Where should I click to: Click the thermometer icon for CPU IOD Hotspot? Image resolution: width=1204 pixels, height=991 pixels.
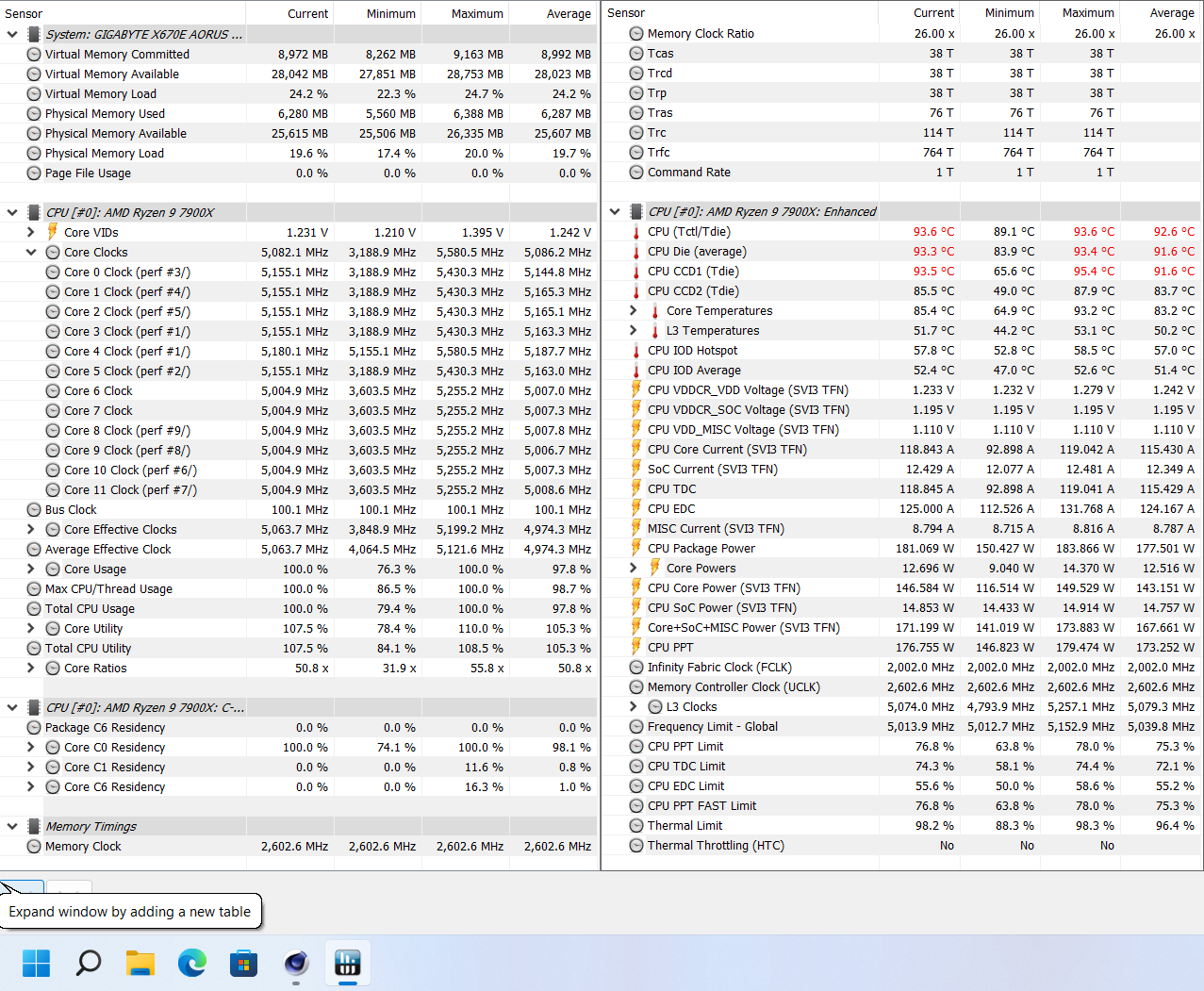tap(636, 350)
